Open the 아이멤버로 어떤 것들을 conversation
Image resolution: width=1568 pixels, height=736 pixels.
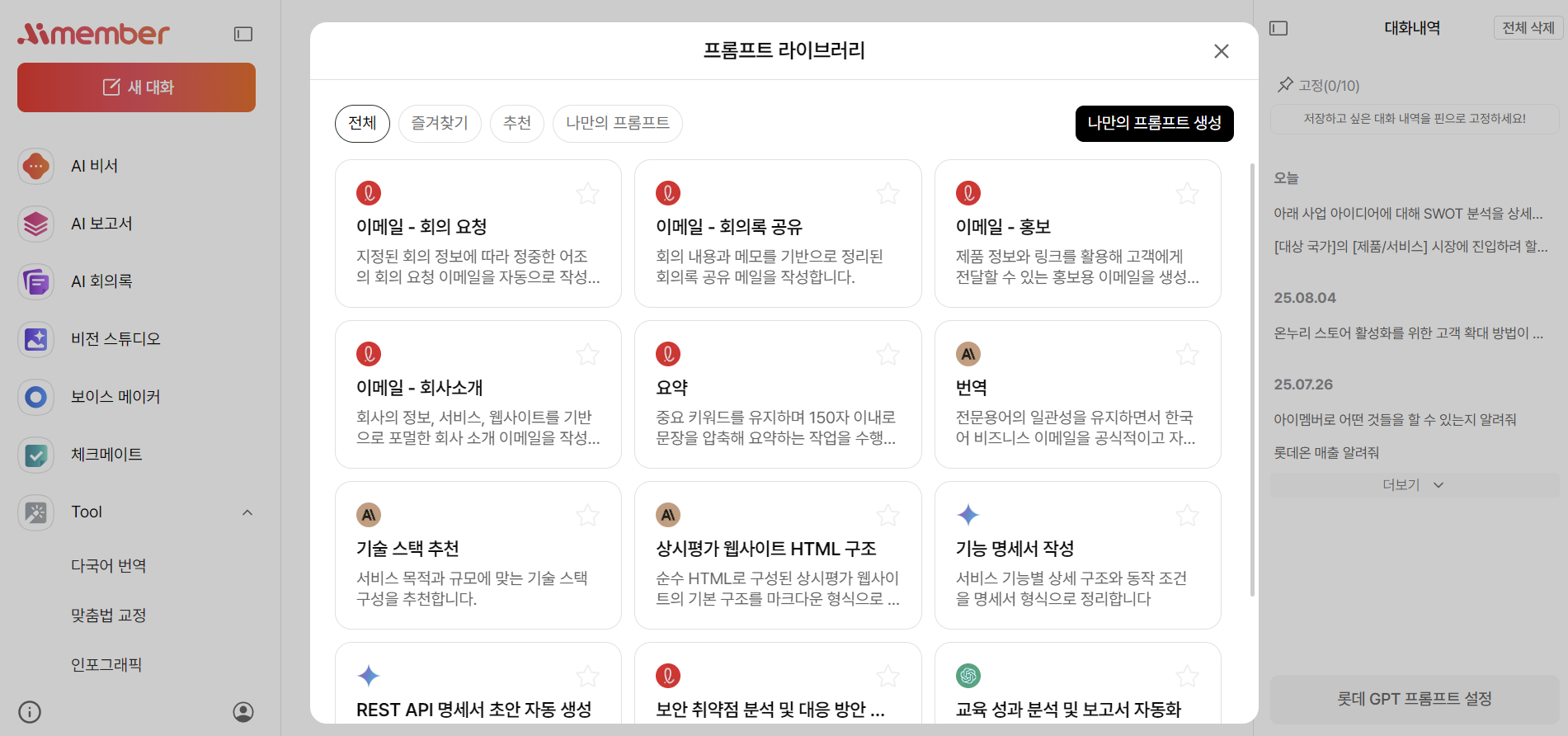coord(1395,420)
